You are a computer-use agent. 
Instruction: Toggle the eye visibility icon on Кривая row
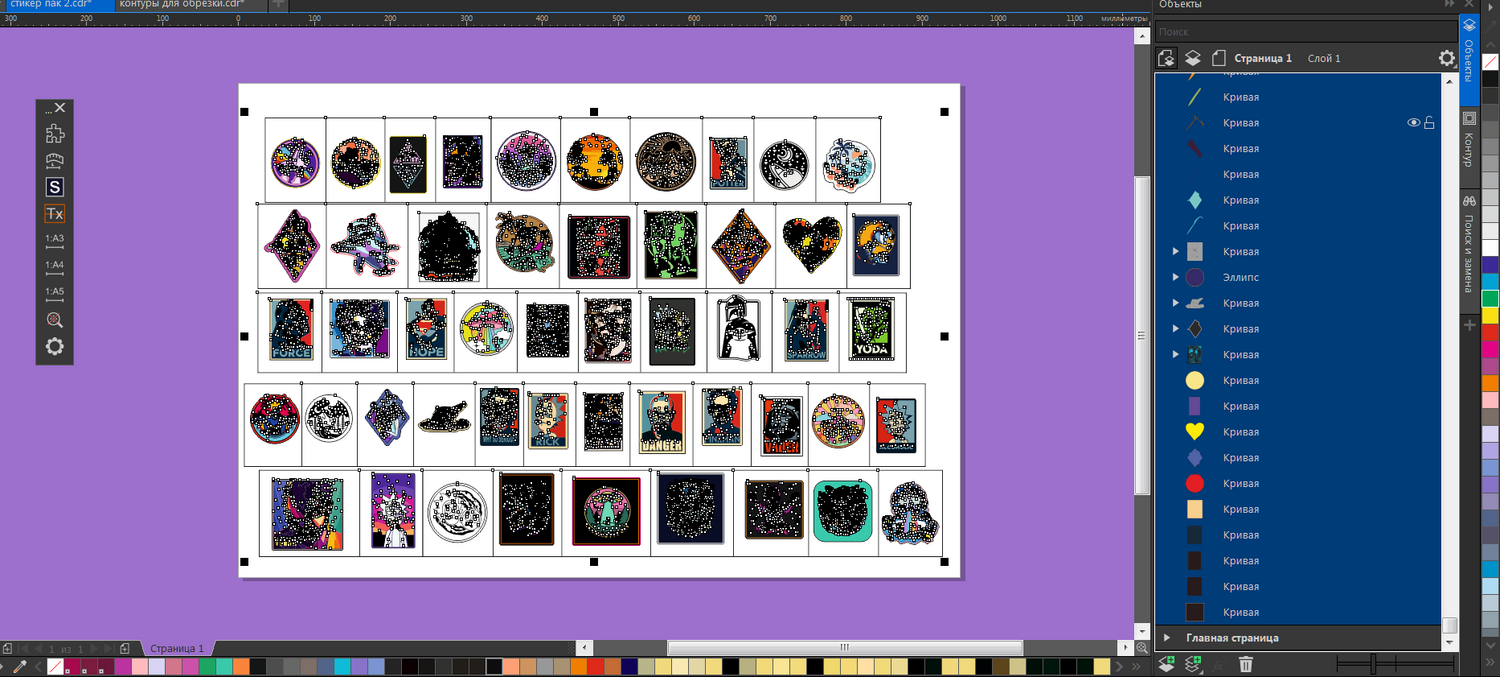1414,123
